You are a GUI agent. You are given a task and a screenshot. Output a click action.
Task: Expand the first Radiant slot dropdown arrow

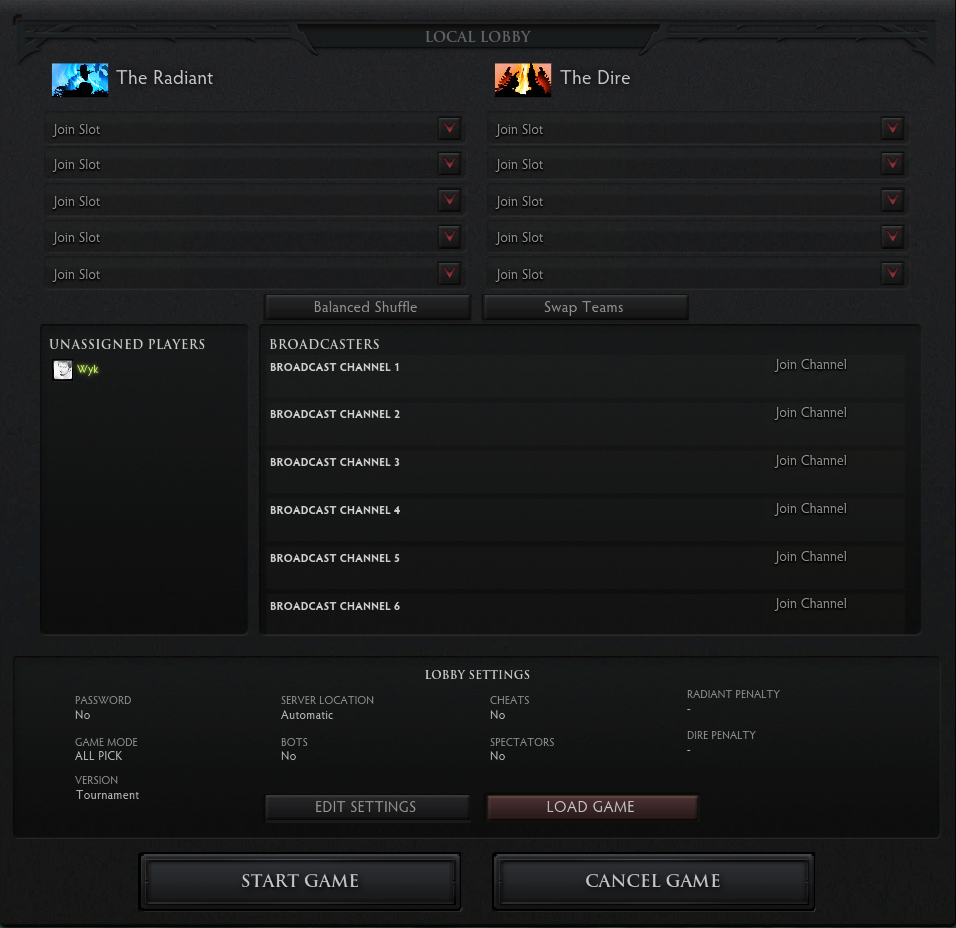(x=449, y=128)
